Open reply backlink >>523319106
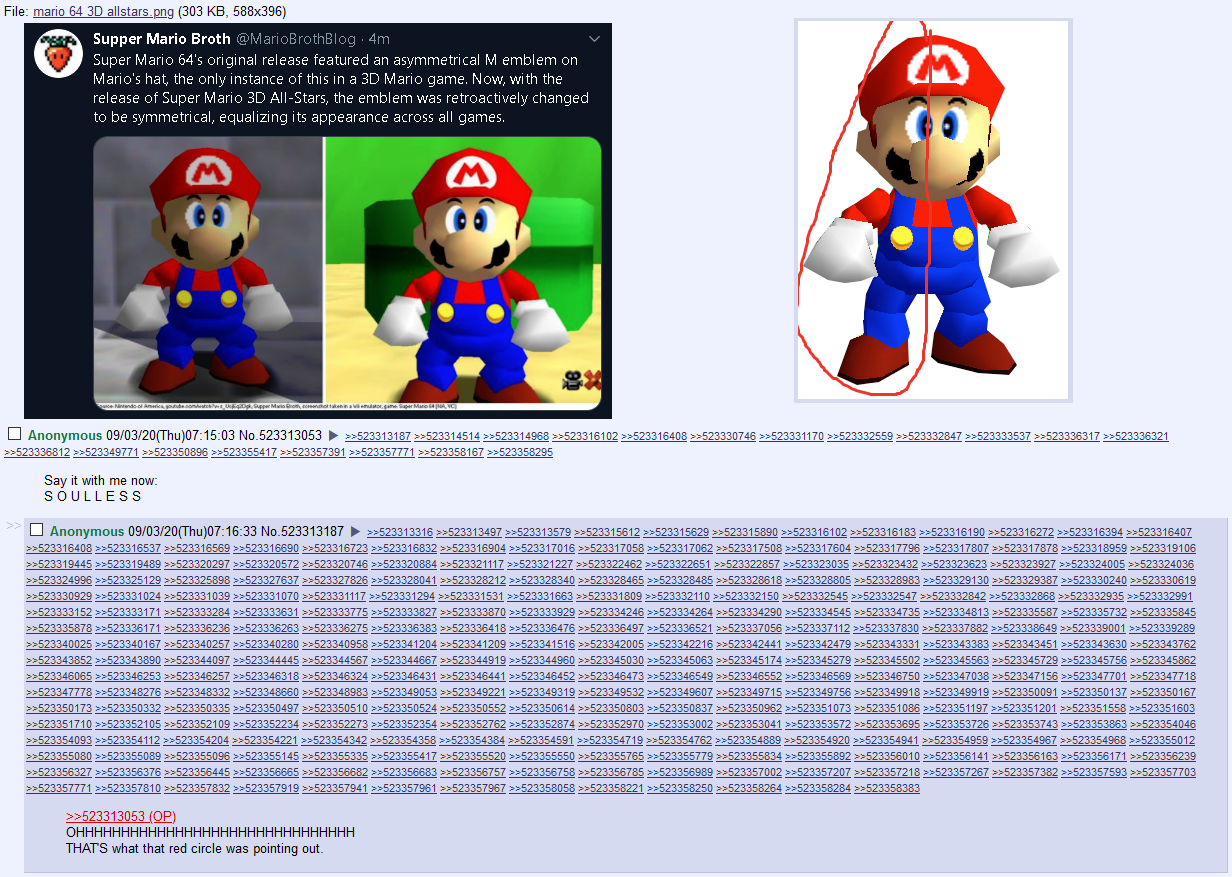The image size is (1232, 877). click(1163, 548)
